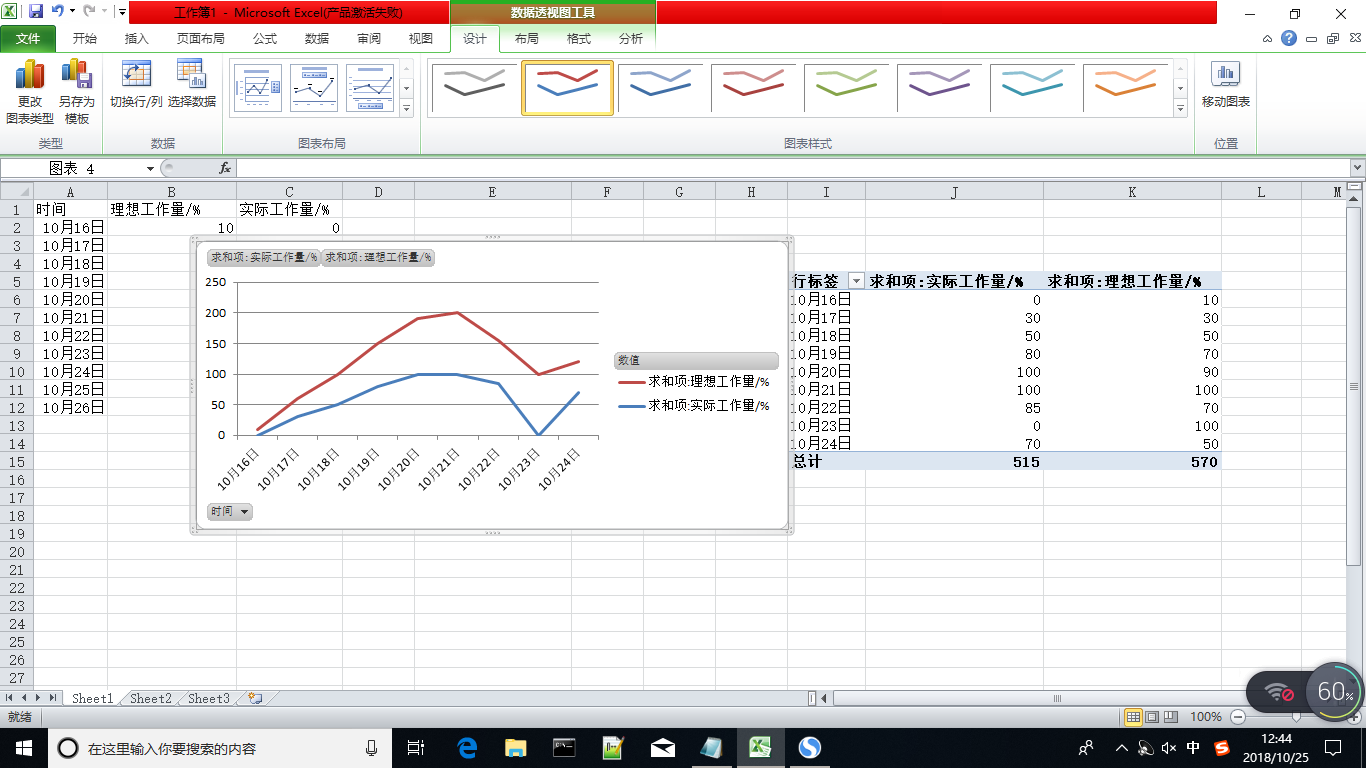Switch to Sheet3
The width and height of the screenshot is (1366, 768).
pos(209,699)
